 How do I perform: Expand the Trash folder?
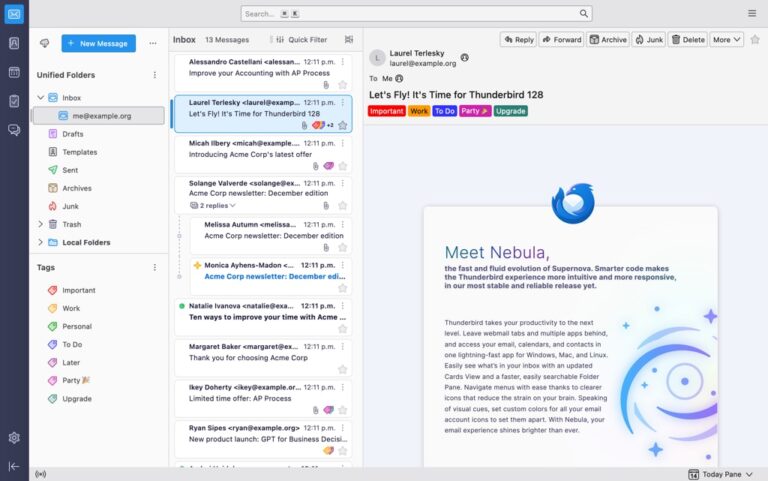pos(41,224)
